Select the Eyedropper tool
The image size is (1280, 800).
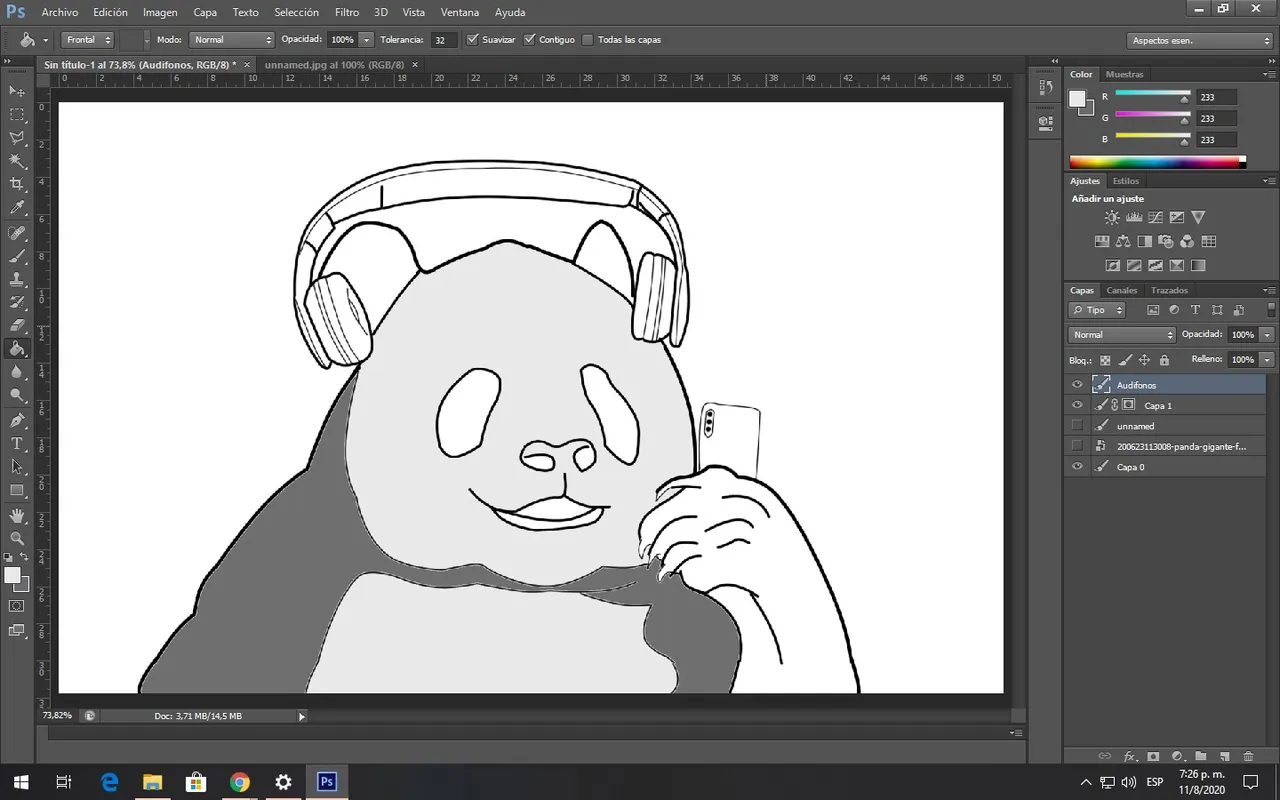click(x=17, y=208)
